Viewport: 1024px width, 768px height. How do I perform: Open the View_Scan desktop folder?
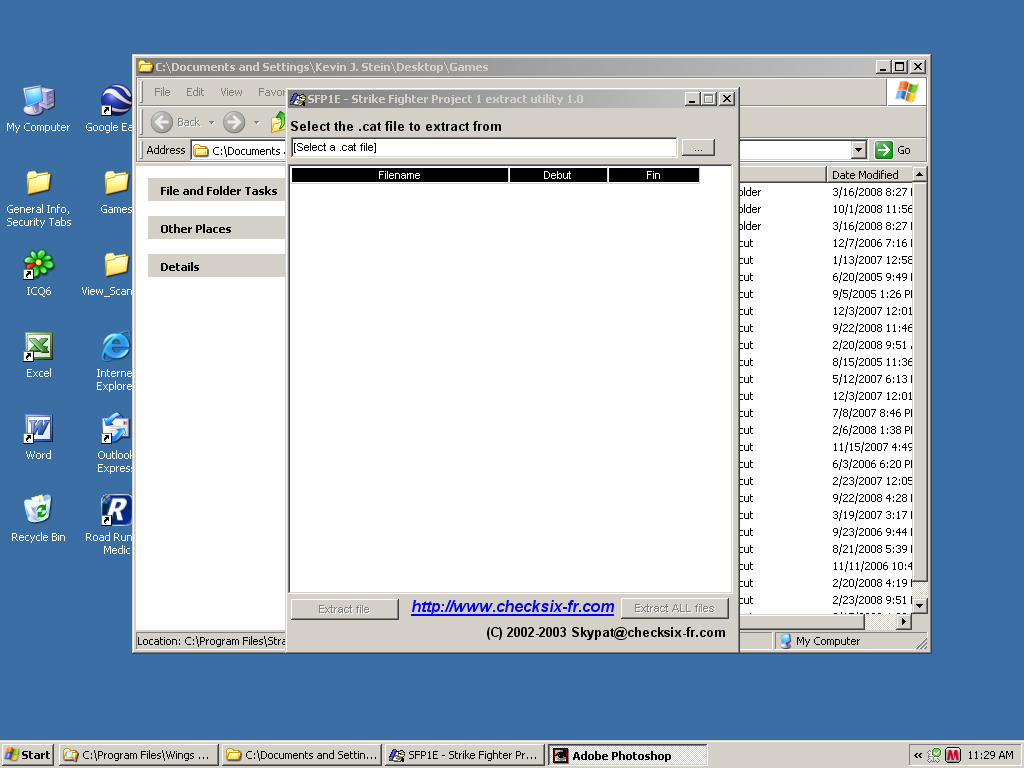pyautogui.click(x=107, y=274)
